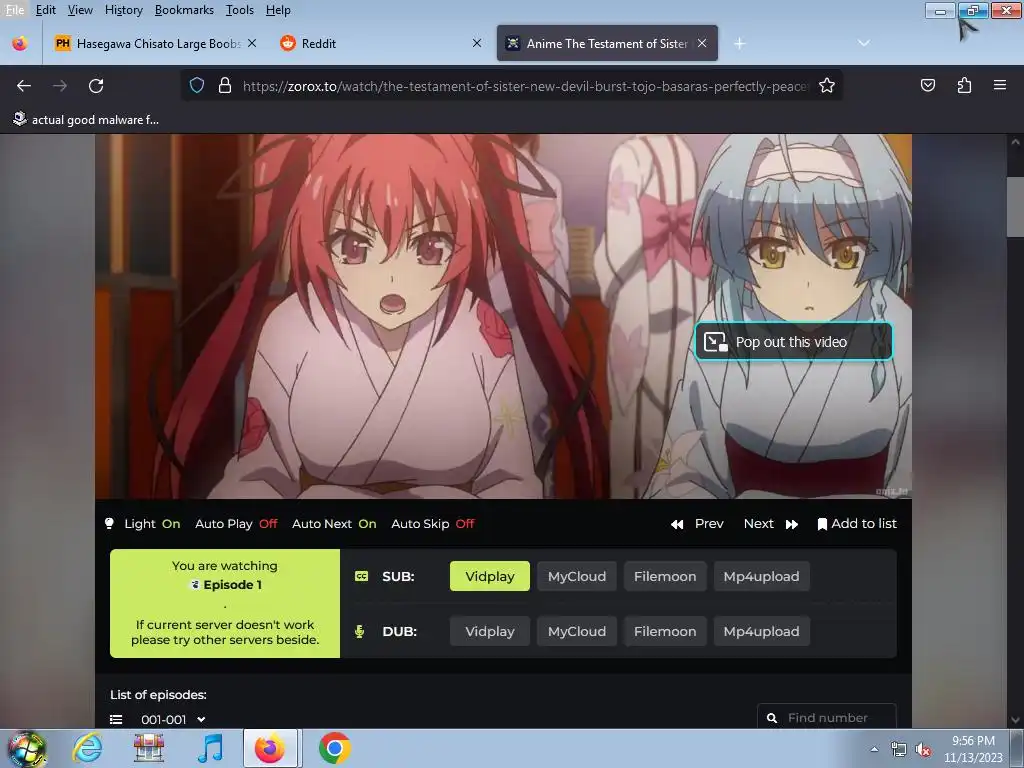Open the Windows Start button
1024x768 pixels.
pos(27,749)
